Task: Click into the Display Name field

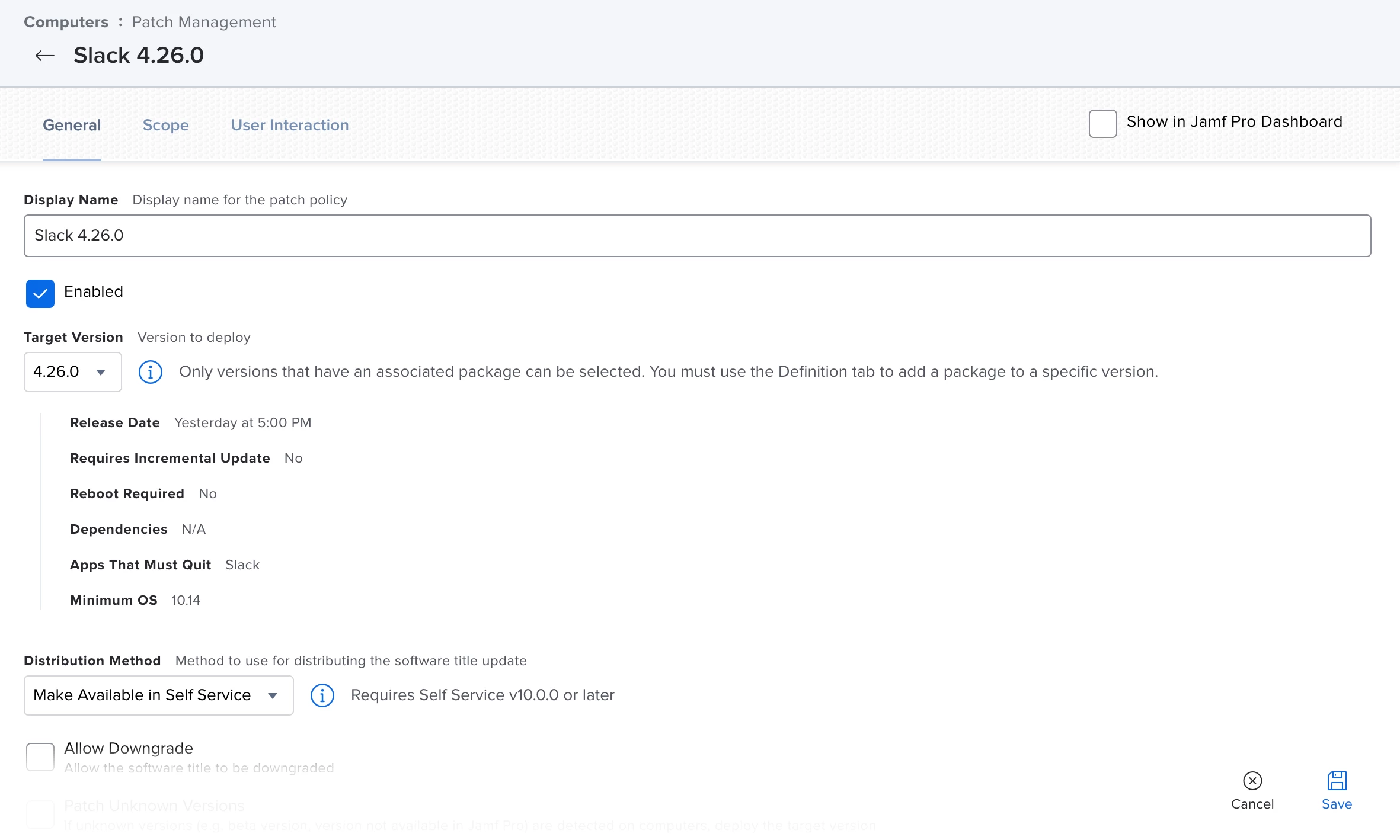Action: [697, 236]
